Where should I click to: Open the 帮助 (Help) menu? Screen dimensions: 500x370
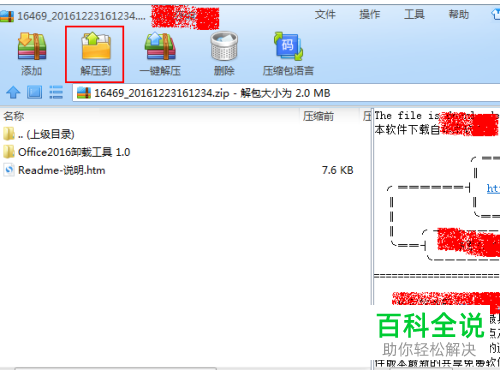pyautogui.click(x=459, y=14)
